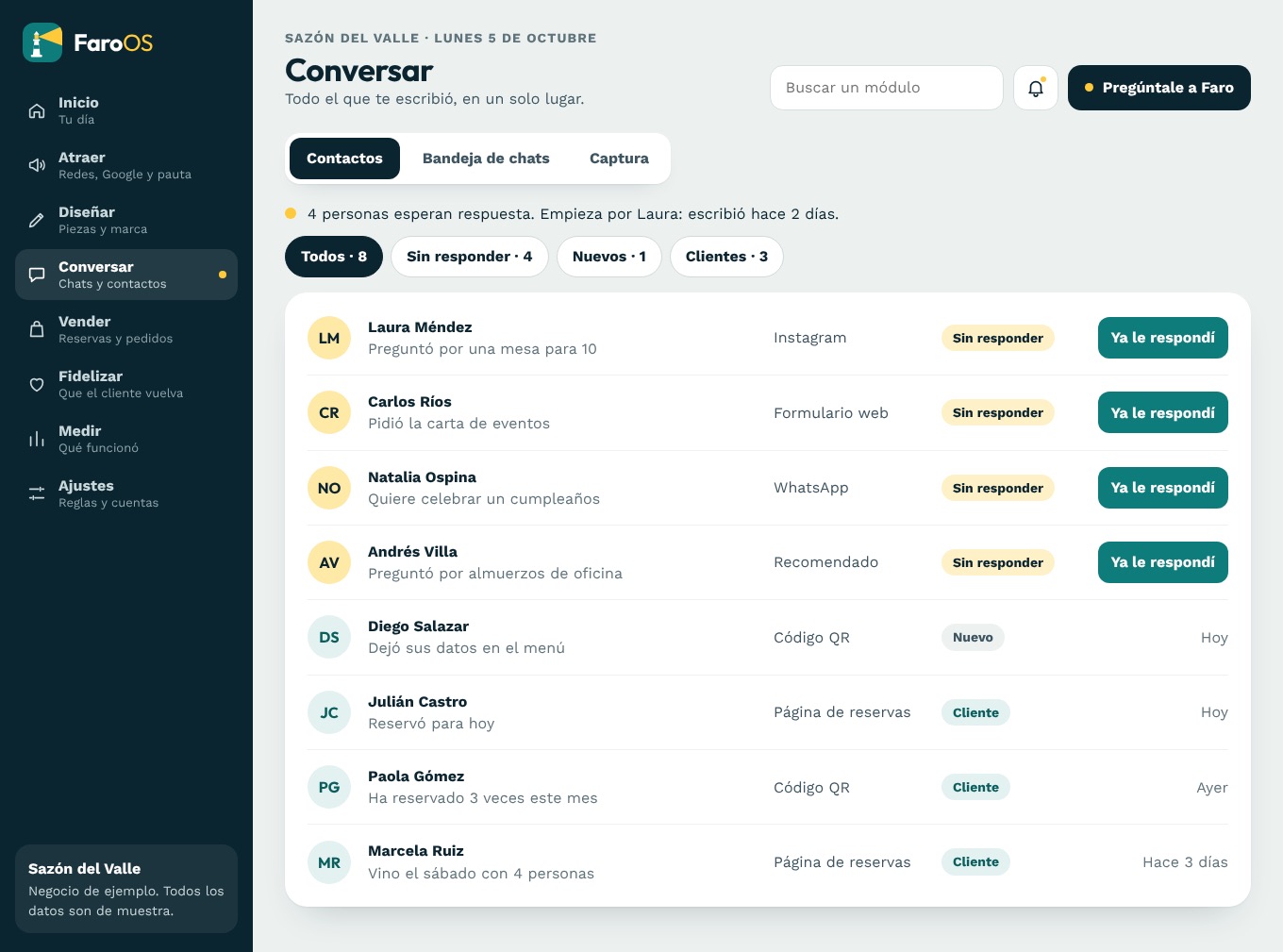Image resolution: width=1283 pixels, height=952 pixels.
Task: Open the Ajustes sliders icon
Action: click(x=37, y=493)
